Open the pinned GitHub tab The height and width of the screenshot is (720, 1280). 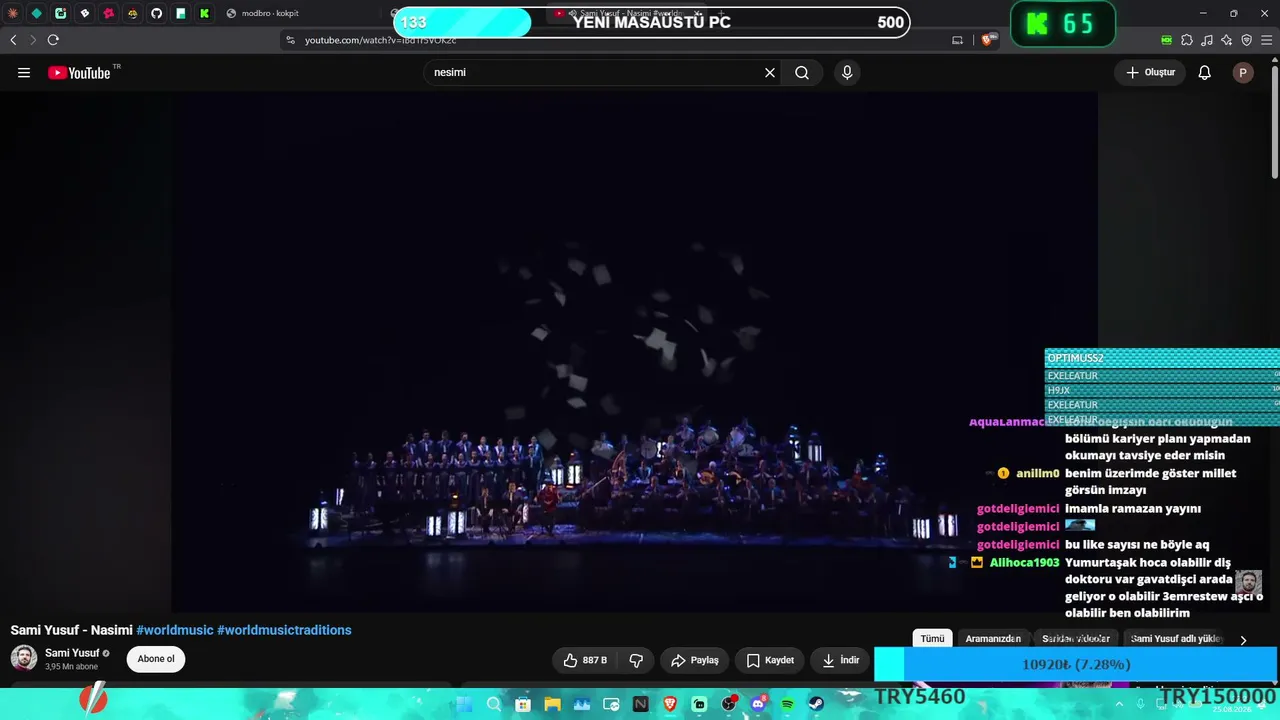pos(157,13)
